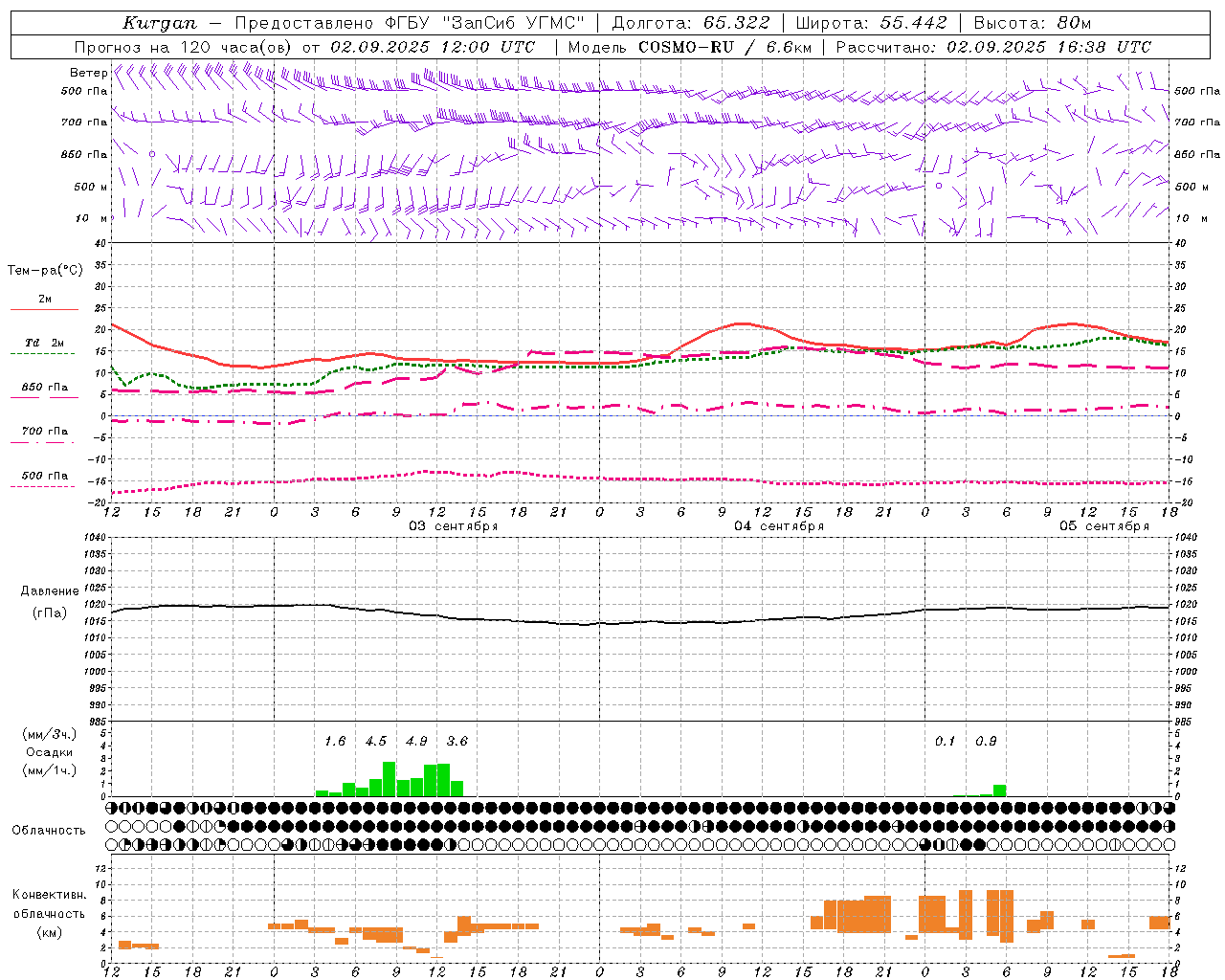Click the dash-dot 700 гПа temperature legend line
The width and height of the screenshot is (1225, 980).
tap(42, 442)
